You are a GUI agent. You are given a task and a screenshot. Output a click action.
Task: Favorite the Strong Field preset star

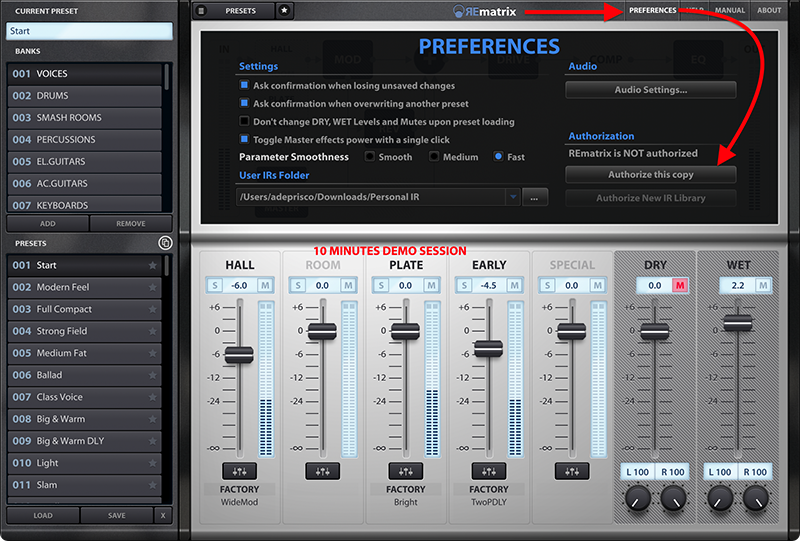152,331
